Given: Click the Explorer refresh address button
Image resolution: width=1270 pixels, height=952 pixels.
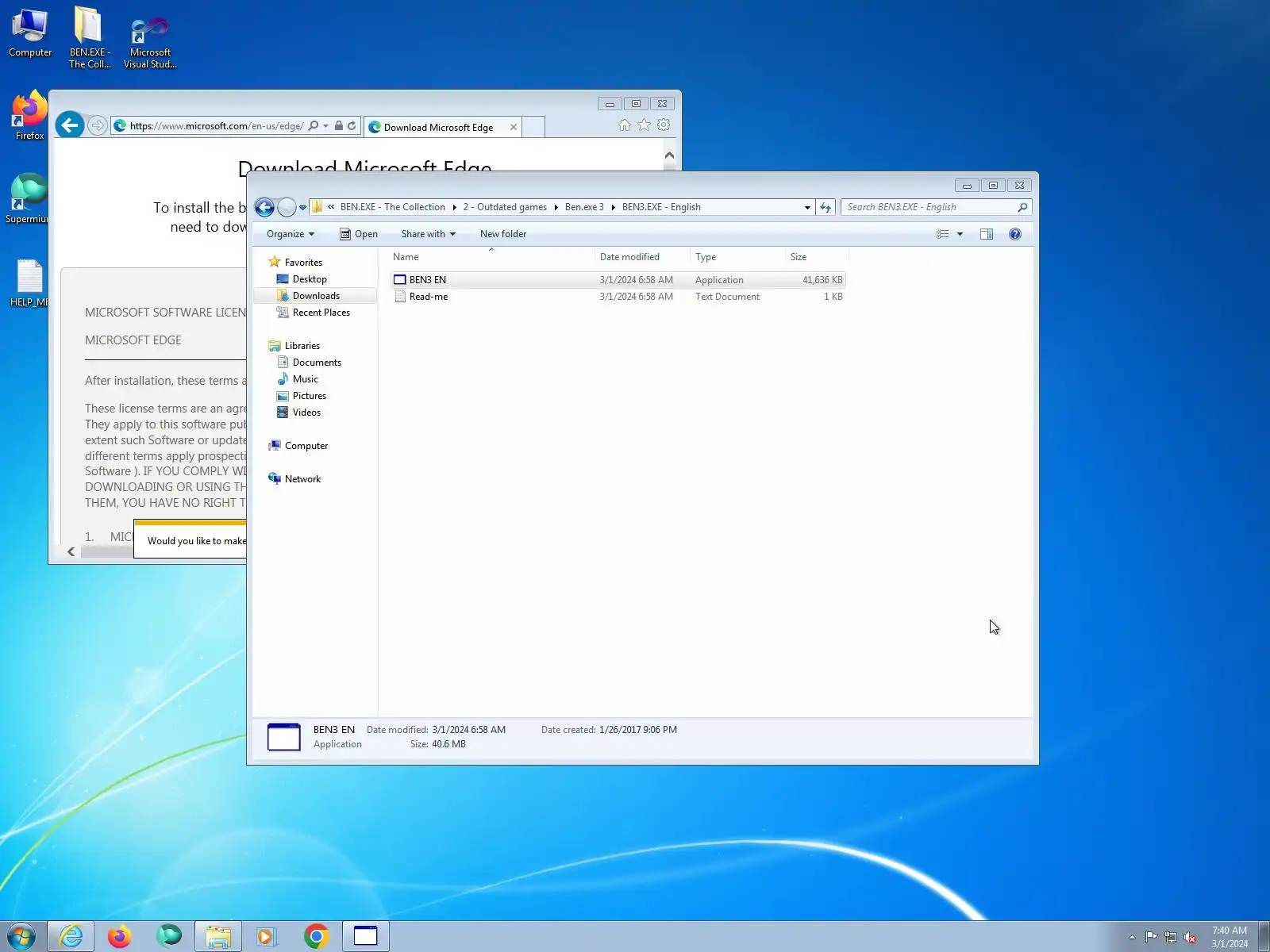Looking at the screenshot, I should click(825, 207).
